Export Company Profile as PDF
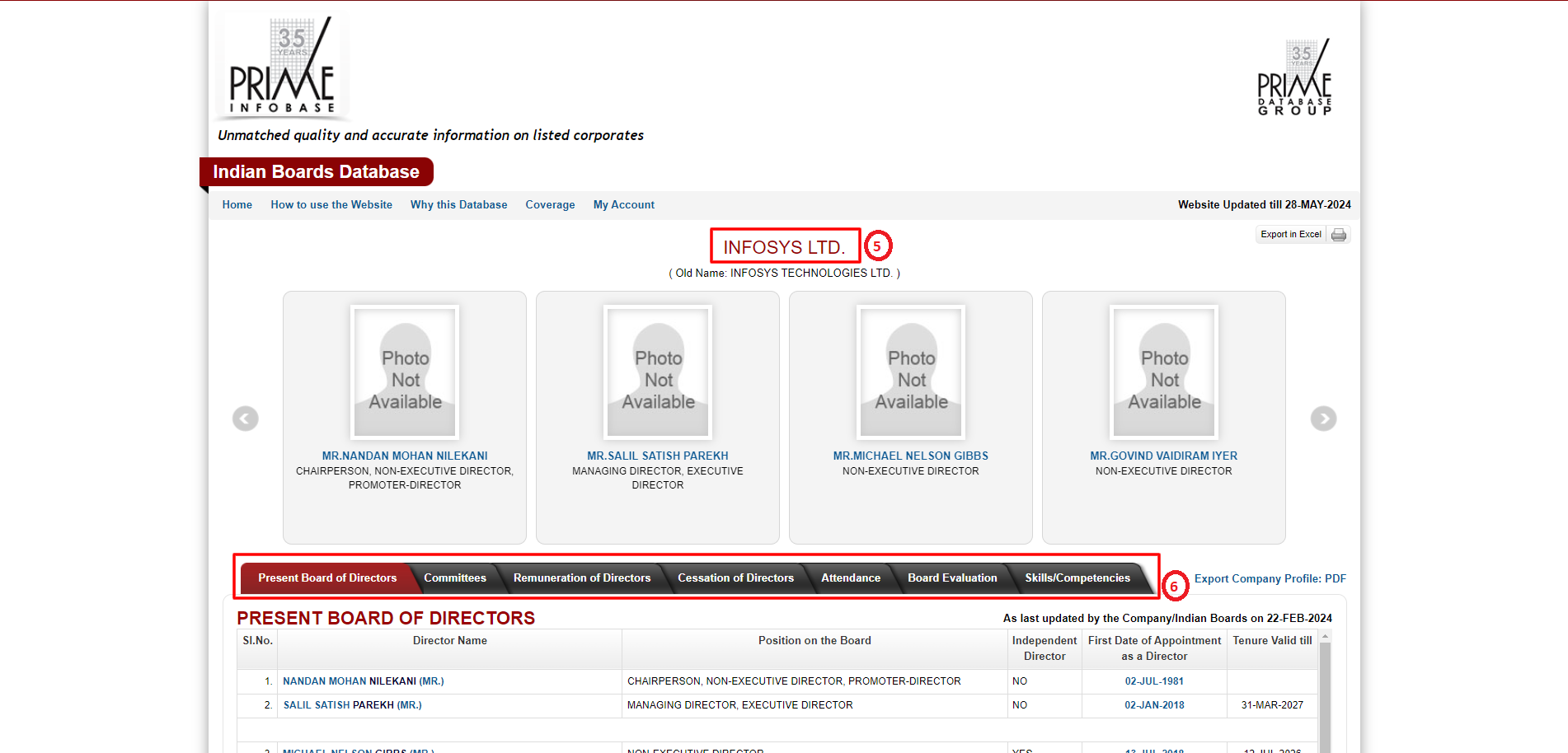The image size is (1568, 753). click(x=1270, y=579)
